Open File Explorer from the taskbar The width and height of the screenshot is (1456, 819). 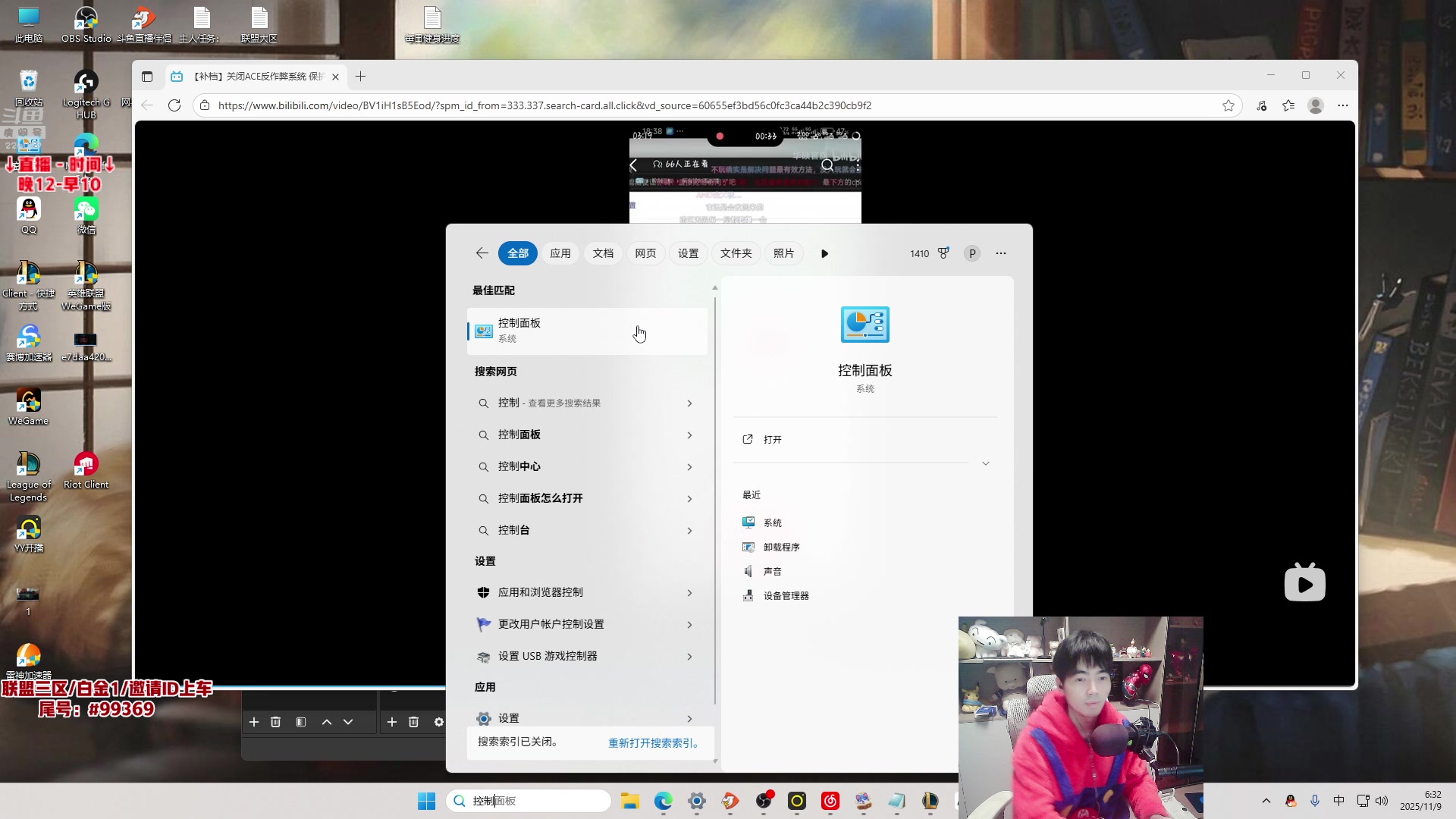[x=629, y=801]
